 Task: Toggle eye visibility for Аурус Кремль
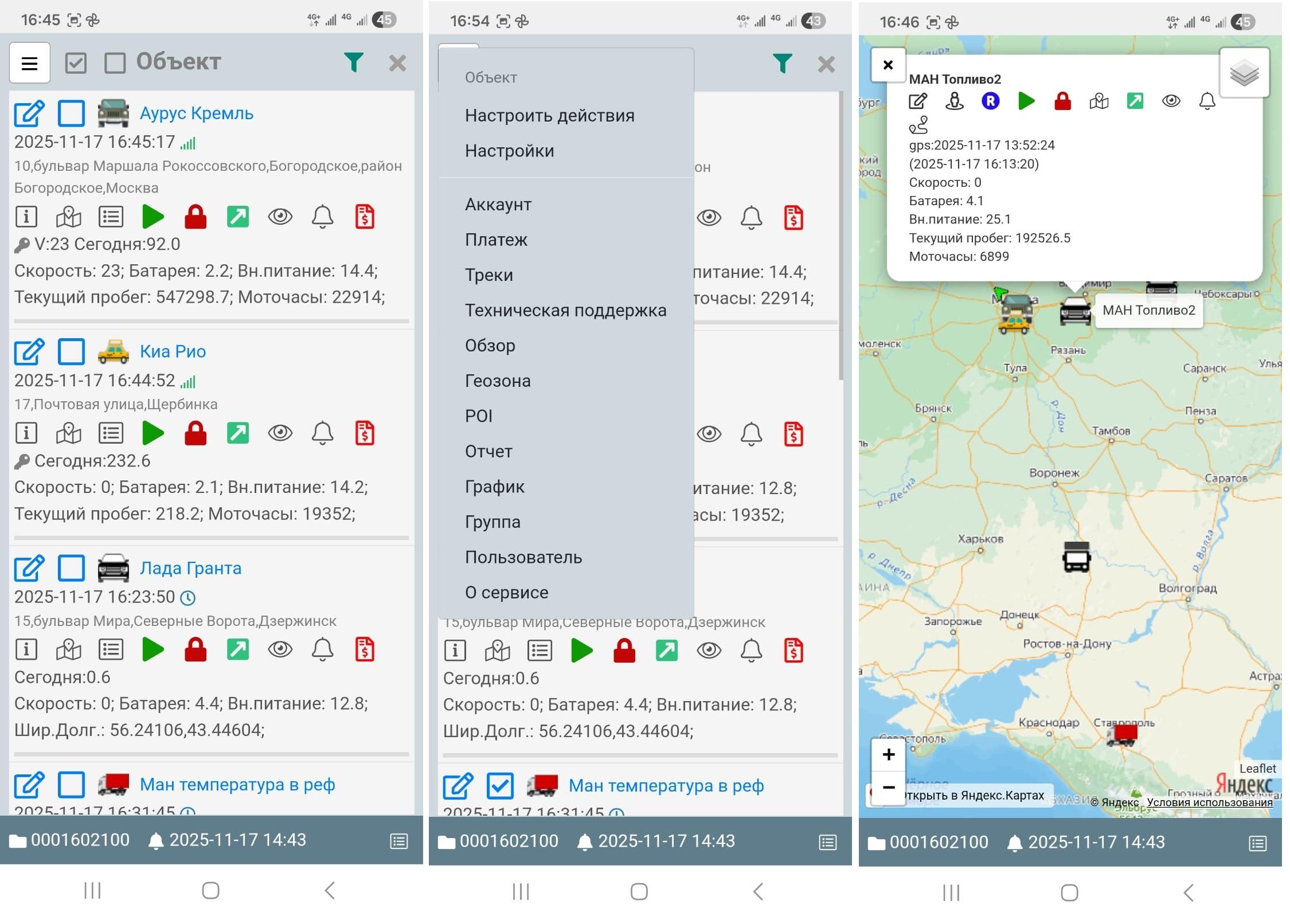click(x=280, y=217)
